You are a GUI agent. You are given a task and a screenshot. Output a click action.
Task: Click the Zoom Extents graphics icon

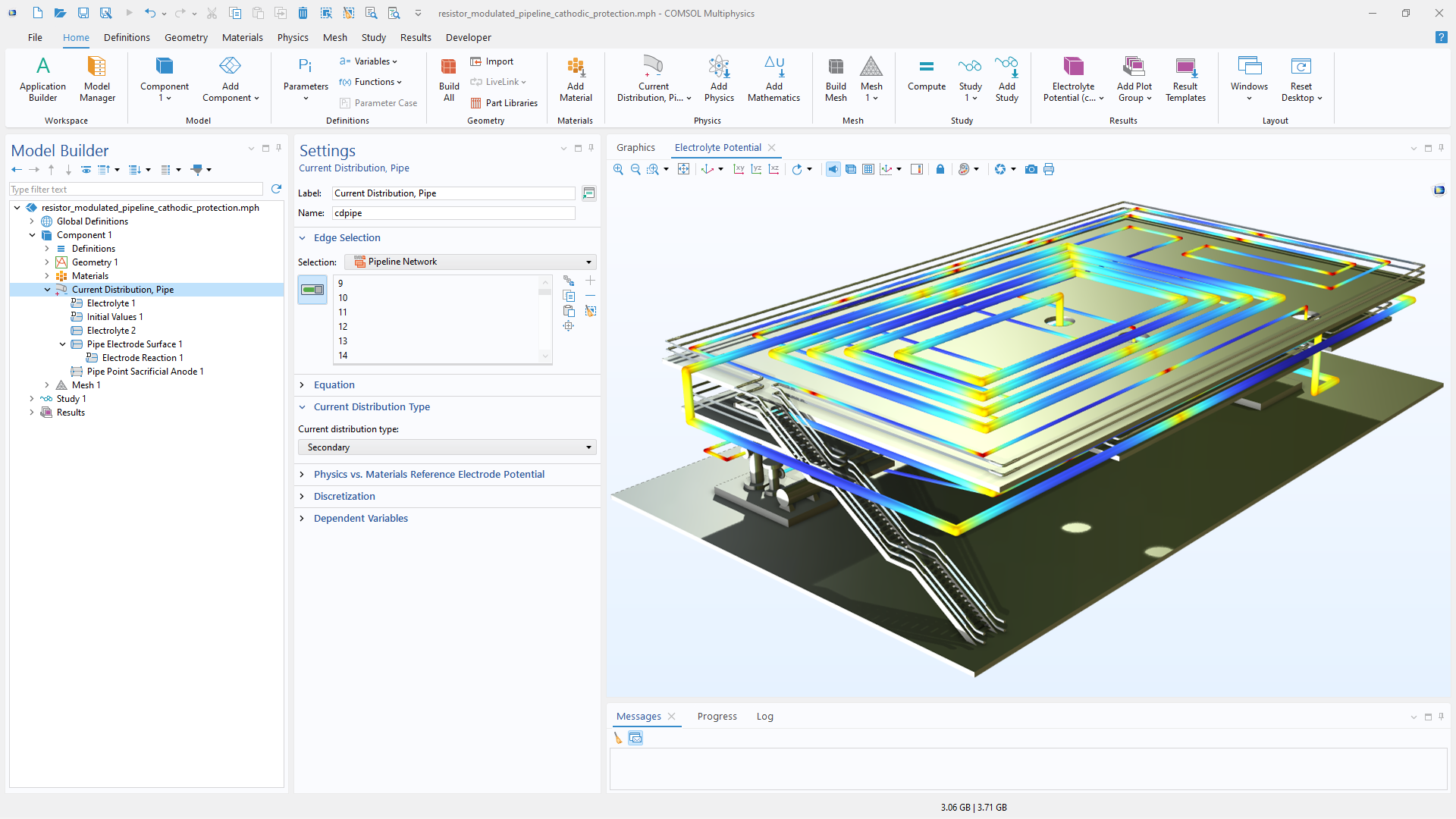click(683, 169)
